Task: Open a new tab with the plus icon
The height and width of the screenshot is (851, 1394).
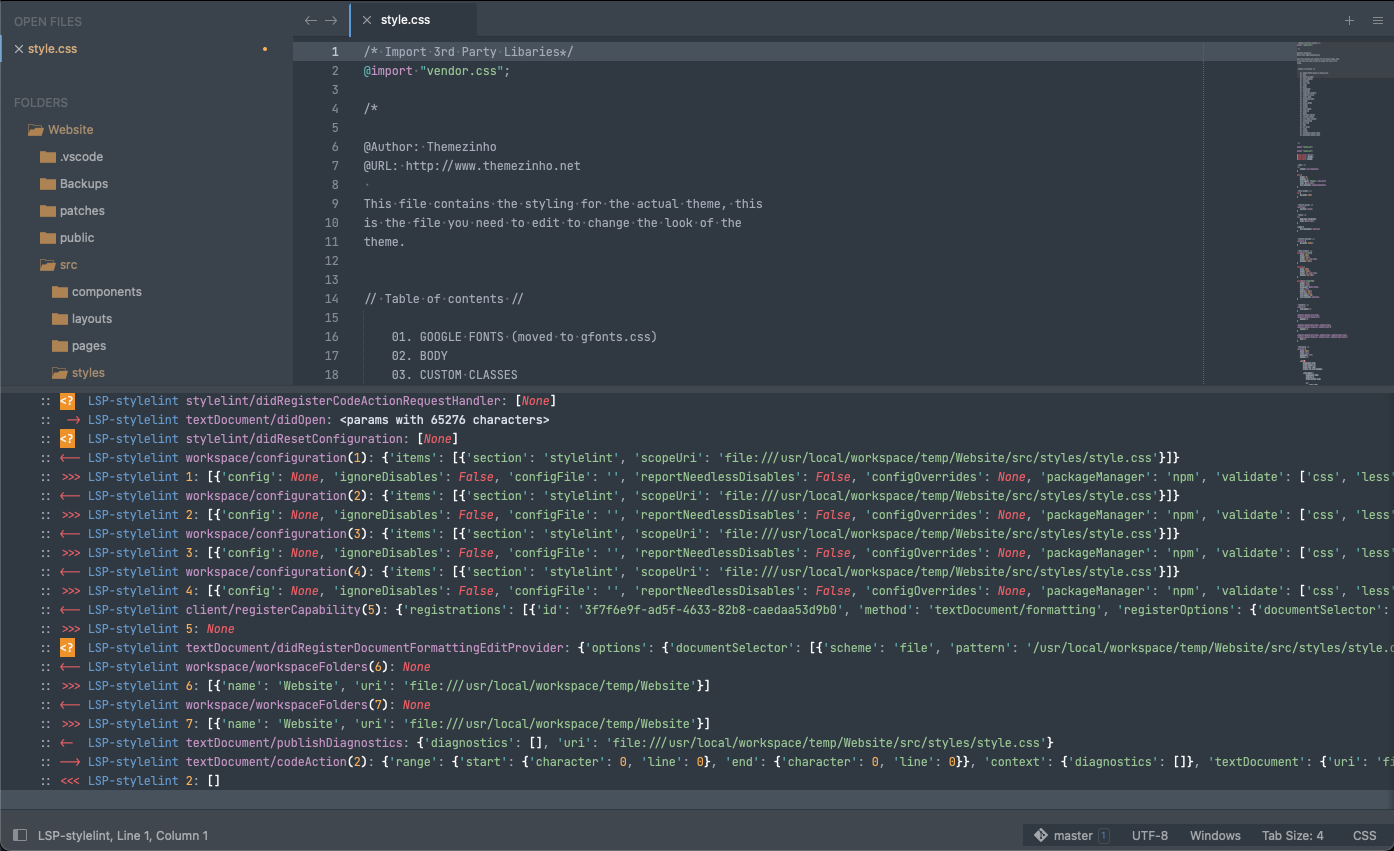Action: [1349, 20]
